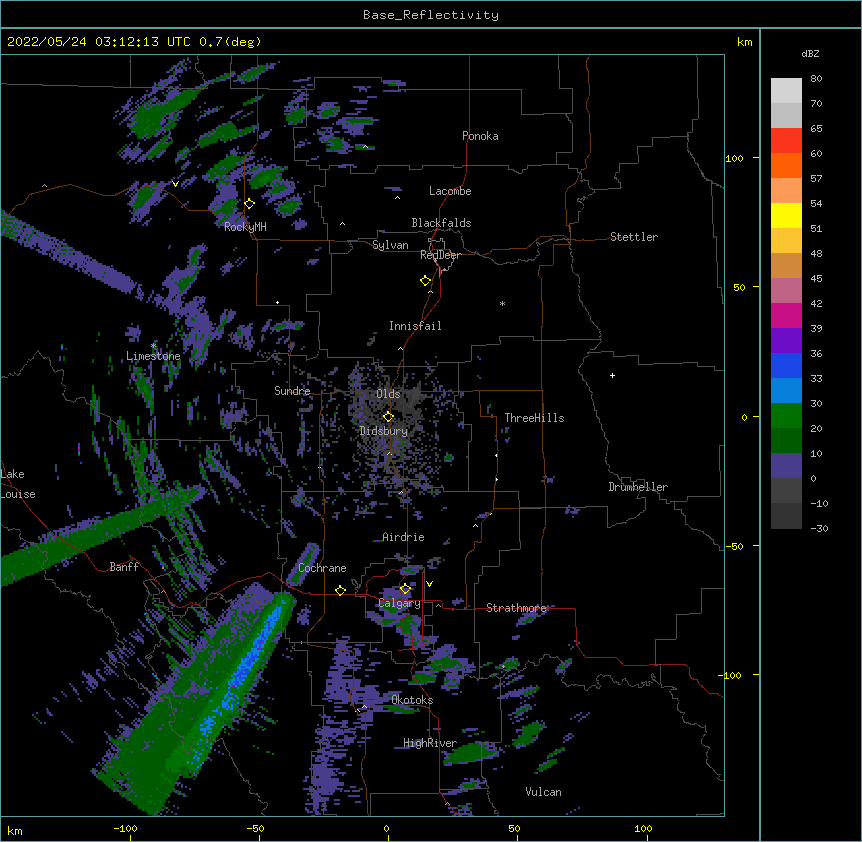Image resolution: width=862 pixels, height=842 pixels.
Task: Pick the red 60–65 dBZ legend swatch
Action: pos(786,141)
